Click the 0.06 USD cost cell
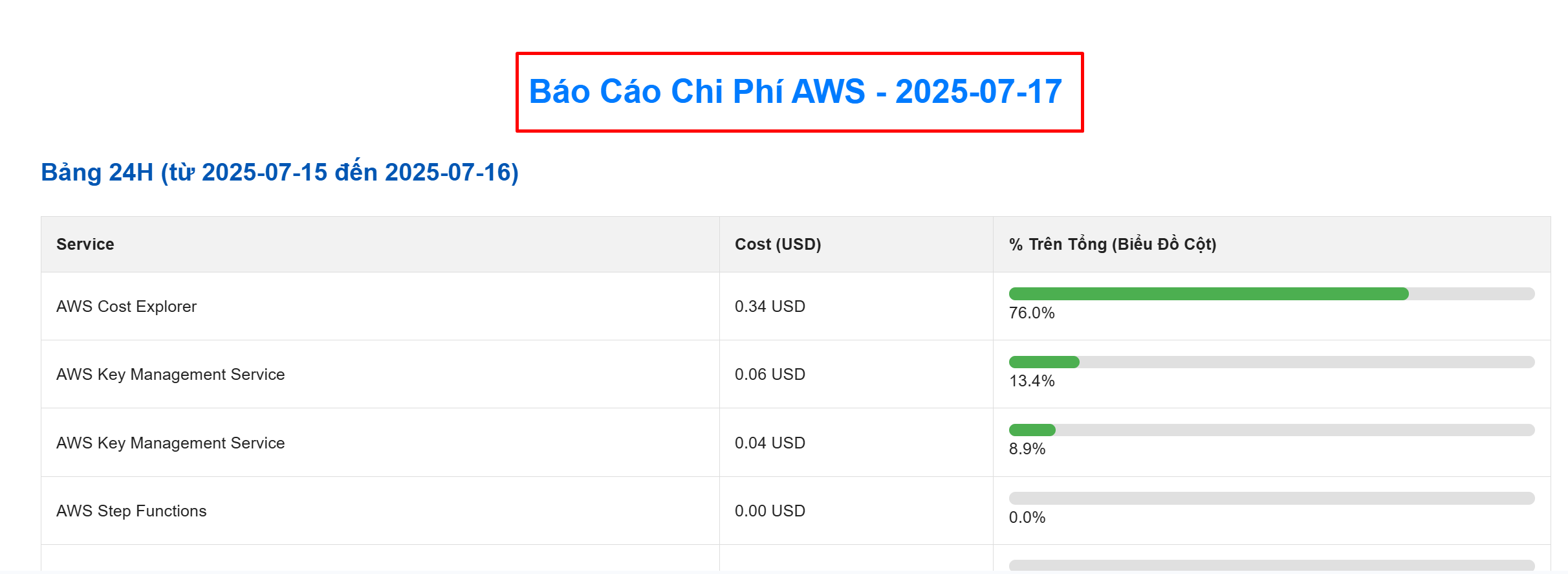 [x=770, y=374]
